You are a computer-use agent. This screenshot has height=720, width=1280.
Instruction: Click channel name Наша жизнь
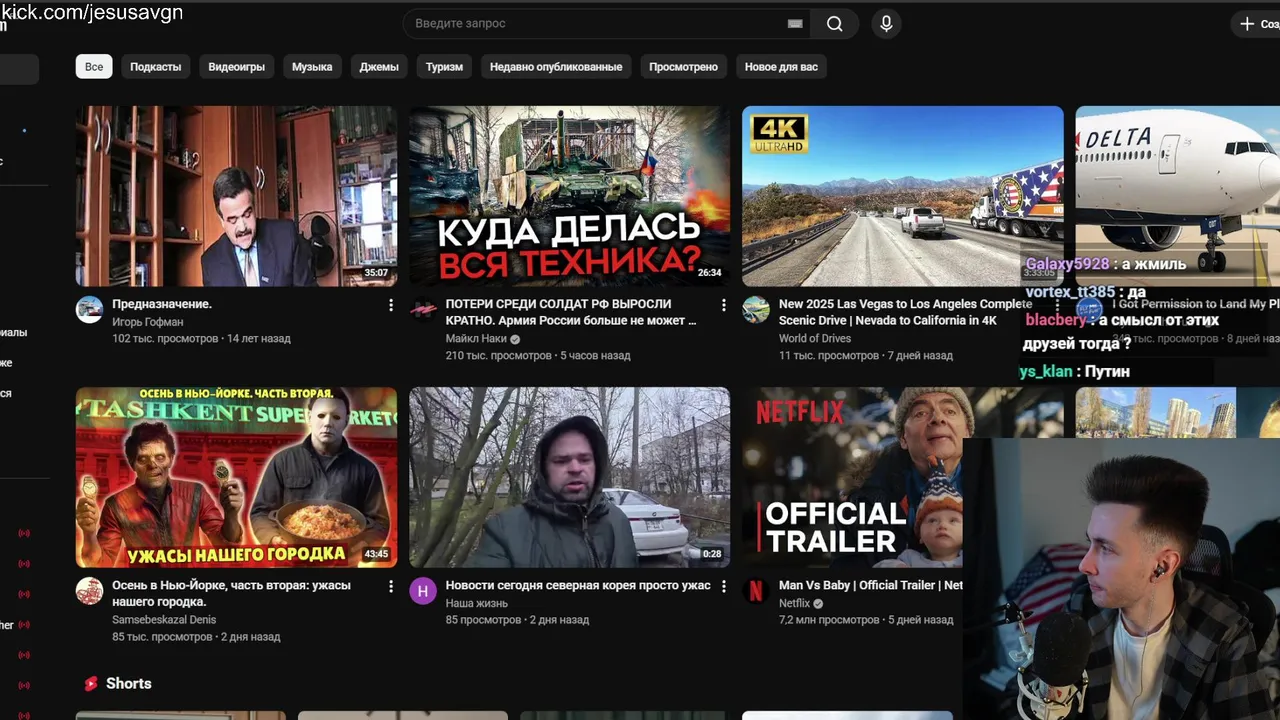click(x=477, y=604)
